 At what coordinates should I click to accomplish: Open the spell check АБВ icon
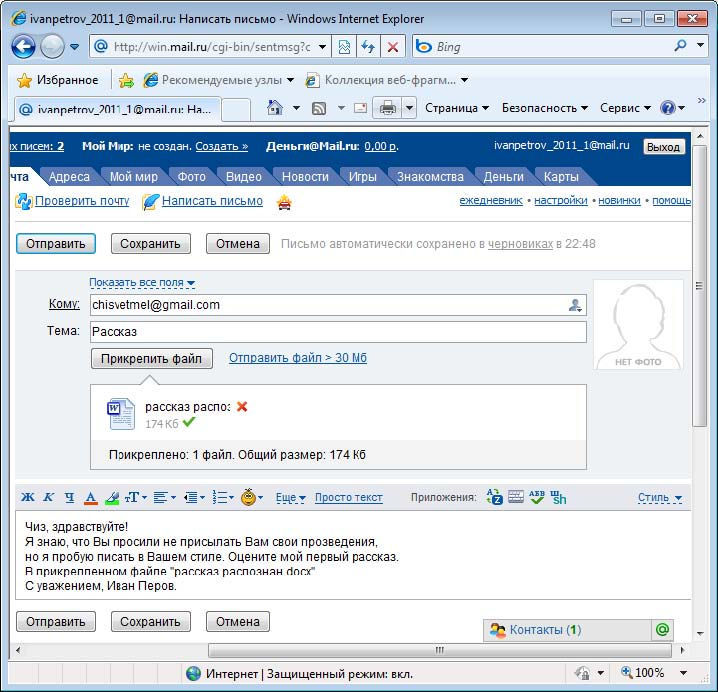537,497
